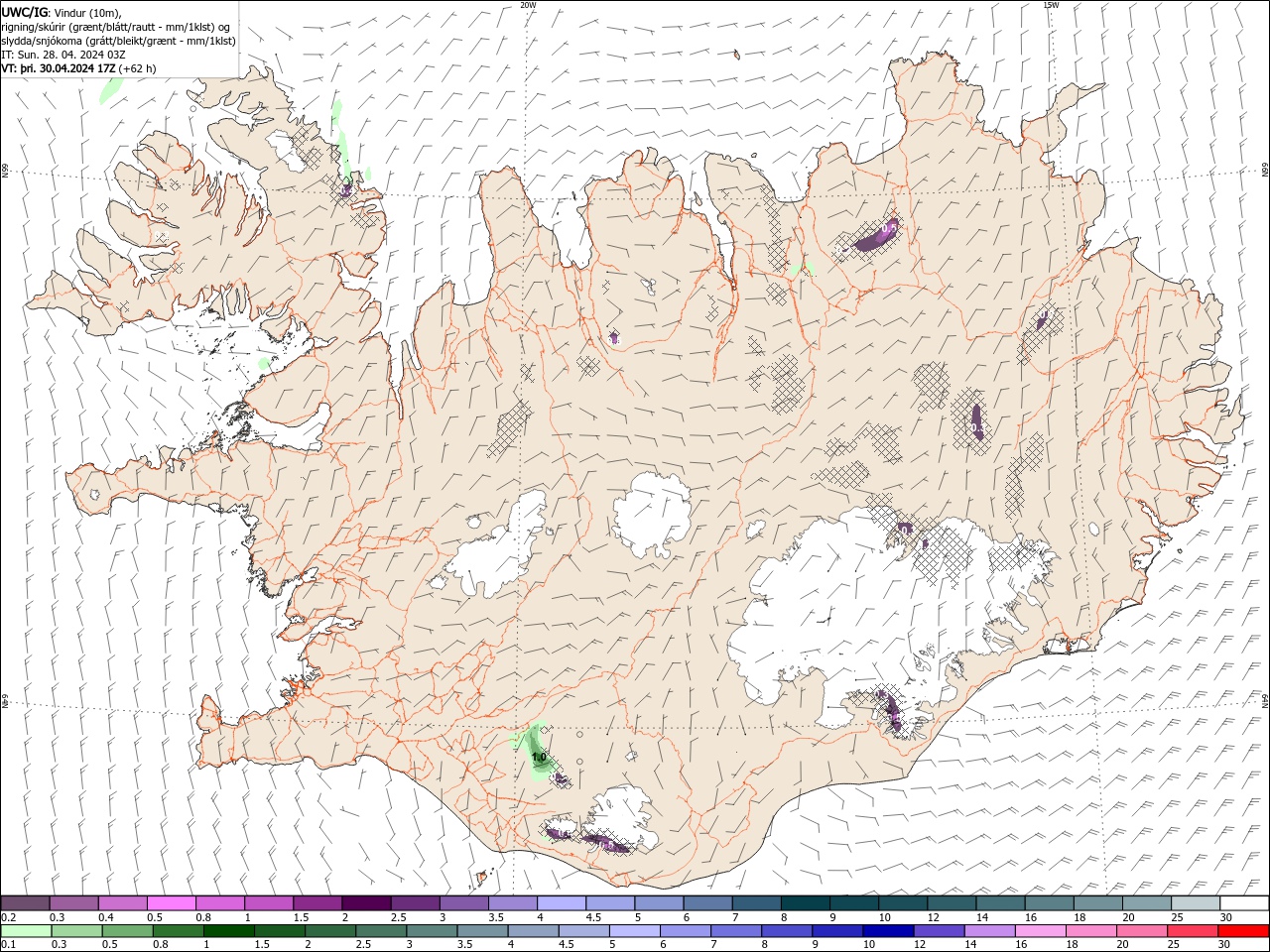This screenshot has width=1270, height=952.
Task: Select the 1.5 swatch in top legend bar
Action: coord(317,903)
